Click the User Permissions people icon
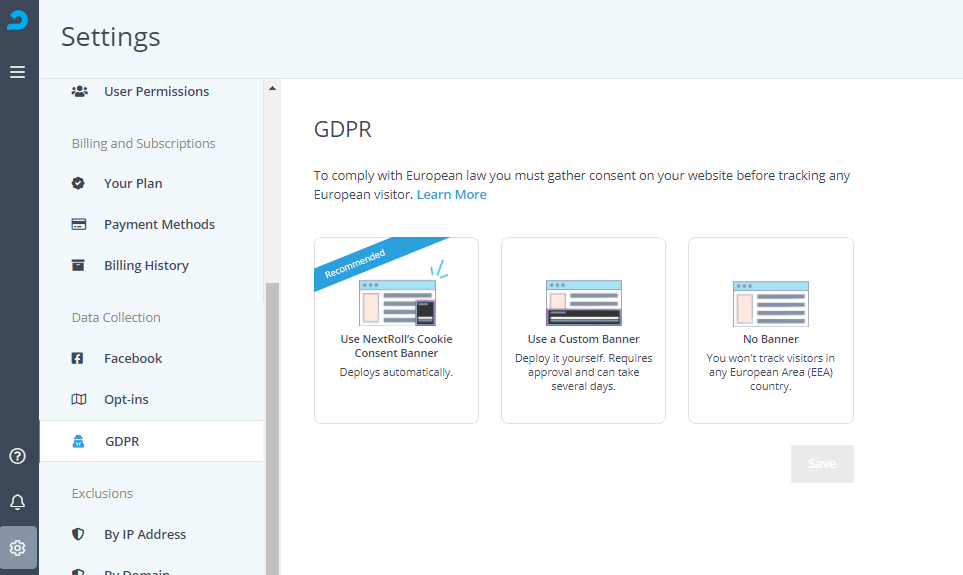Viewport: 963px width, 575px height. pyautogui.click(x=79, y=92)
